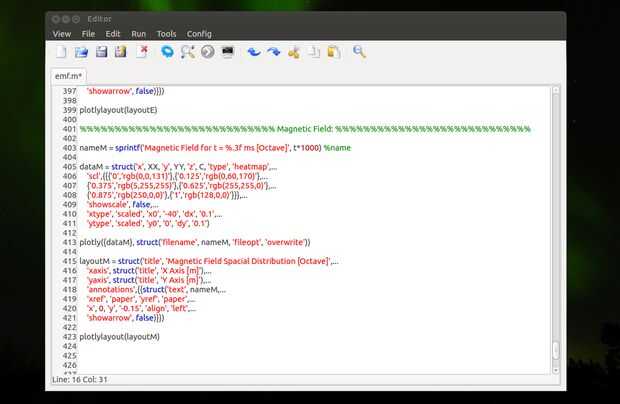This screenshot has width=620, height=404.
Task: Close the file with the red X icon
Action: click(x=142, y=52)
